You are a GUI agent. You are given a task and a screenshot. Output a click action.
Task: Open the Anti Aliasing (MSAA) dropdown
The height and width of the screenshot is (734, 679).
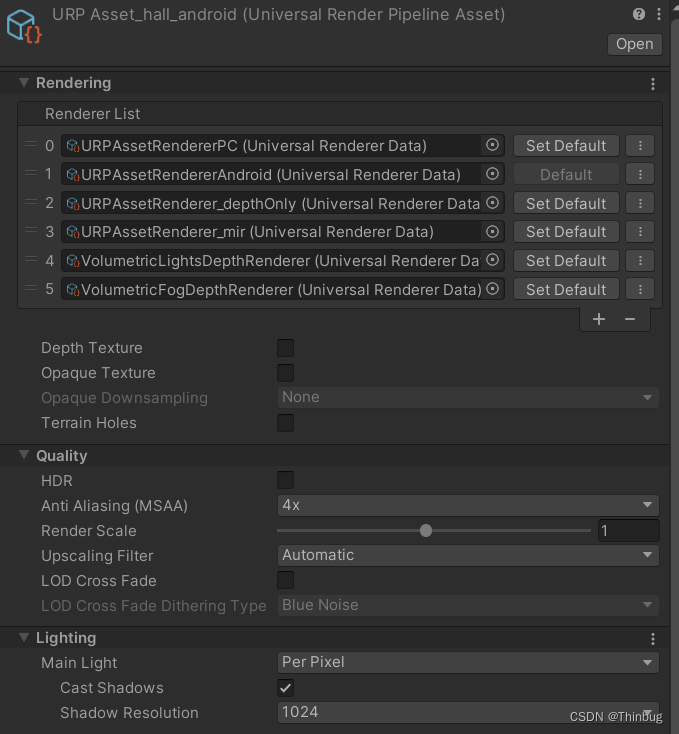point(468,505)
